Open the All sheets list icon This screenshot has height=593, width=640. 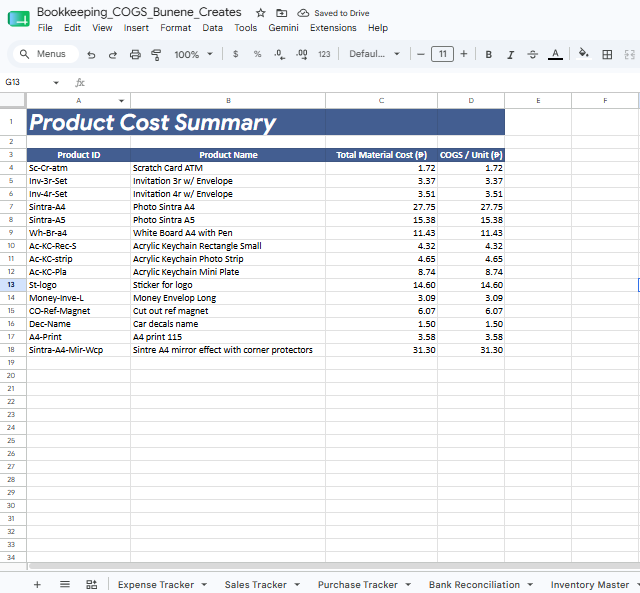(x=64, y=584)
